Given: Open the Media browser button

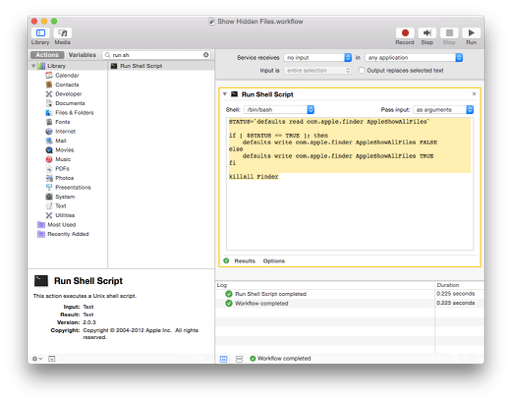Looking at the screenshot, I should point(63,33).
